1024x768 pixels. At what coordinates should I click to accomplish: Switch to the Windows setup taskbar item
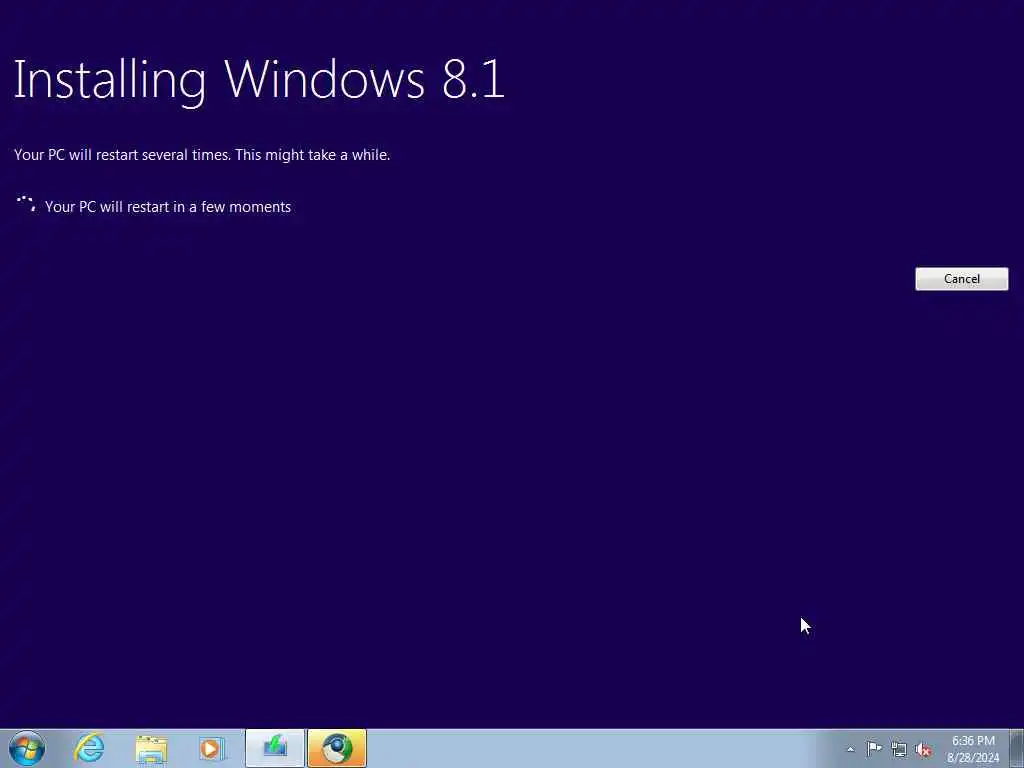coord(275,748)
